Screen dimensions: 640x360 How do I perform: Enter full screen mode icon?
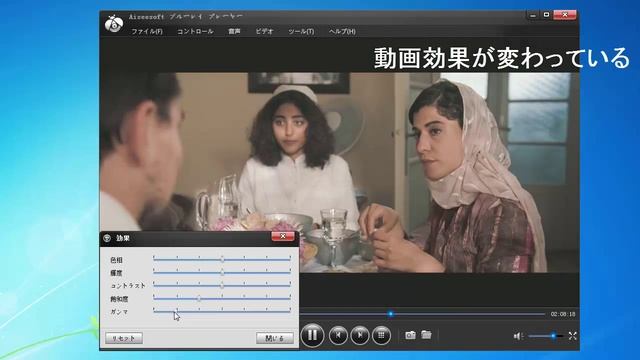click(572, 336)
